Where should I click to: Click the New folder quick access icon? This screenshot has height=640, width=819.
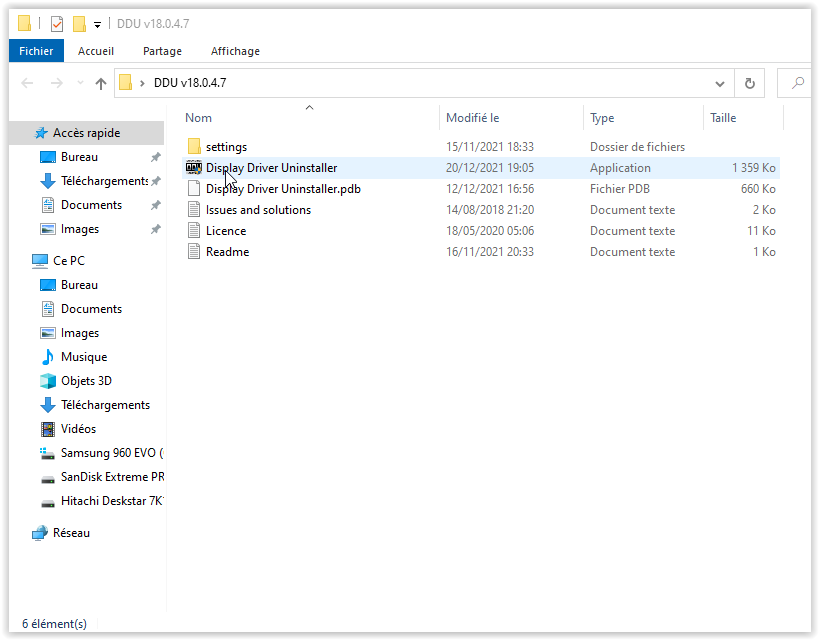click(x=79, y=24)
